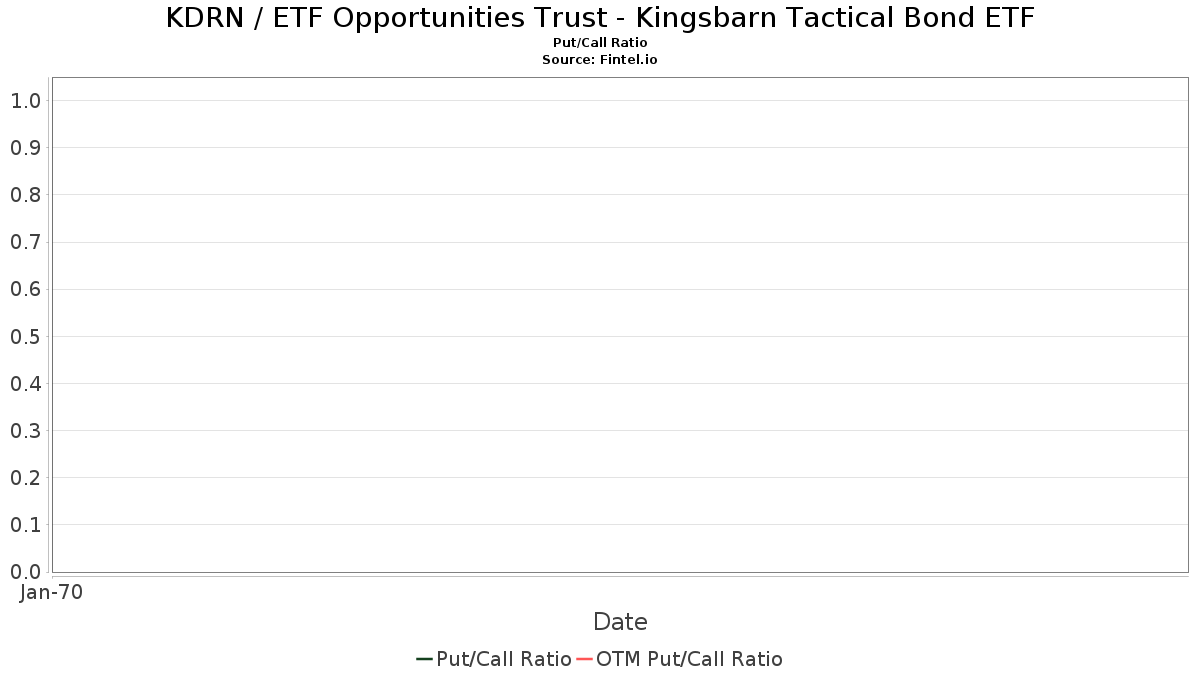Click the 0.5 y-axis tick label
The width and height of the screenshot is (1200, 675).
[x=25, y=337]
